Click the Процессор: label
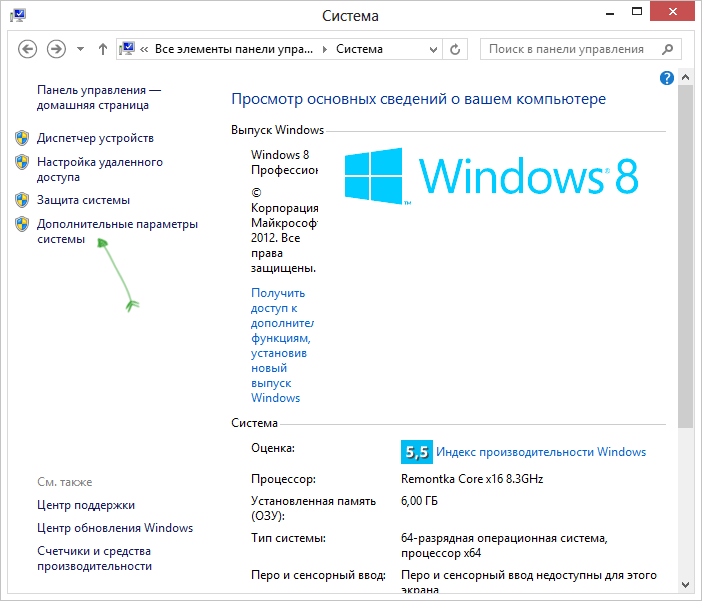Image resolution: width=702 pixels, height=601 pixels. pyautogui.click(x=283, y=479)
